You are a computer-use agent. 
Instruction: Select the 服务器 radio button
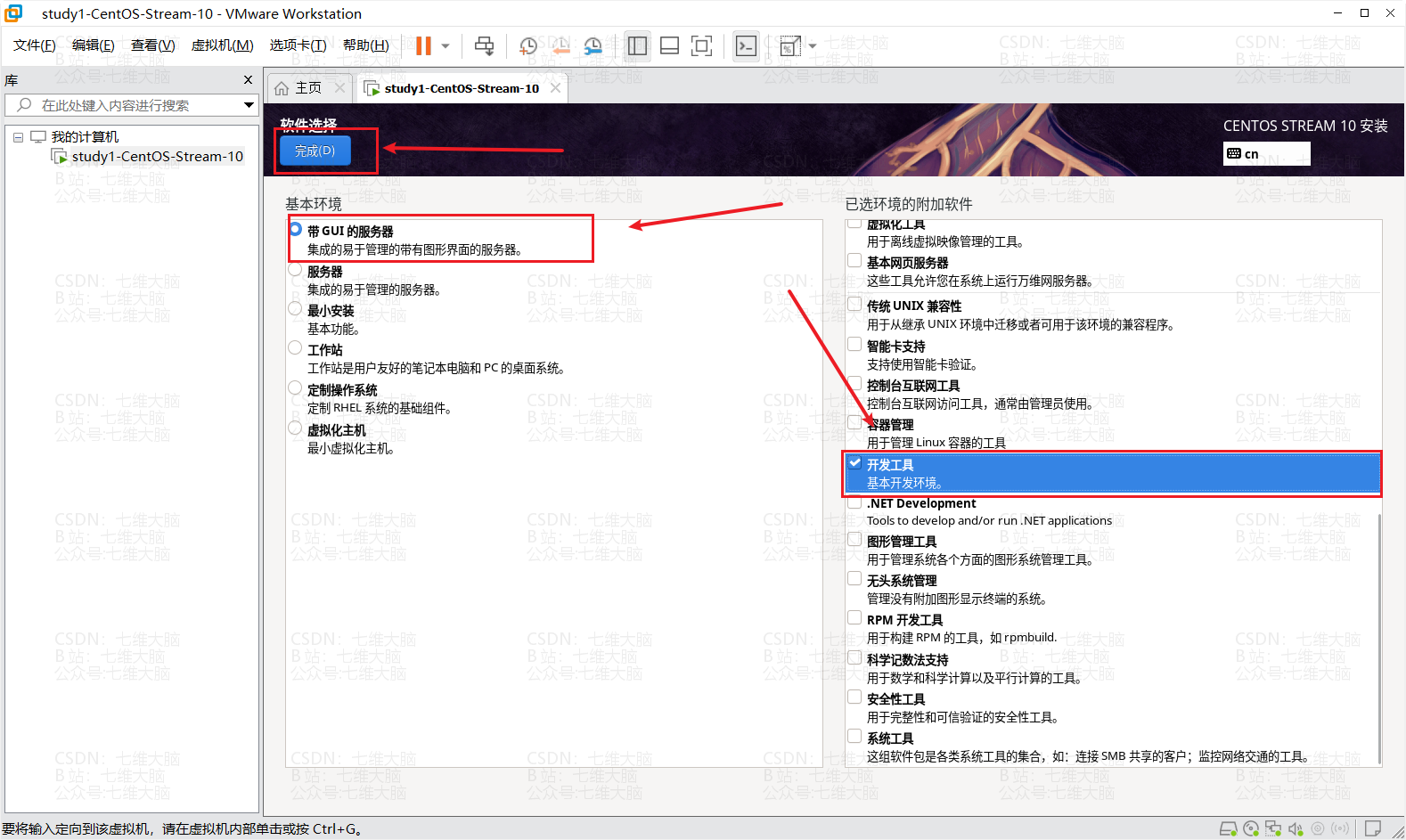tap(295, 269)
